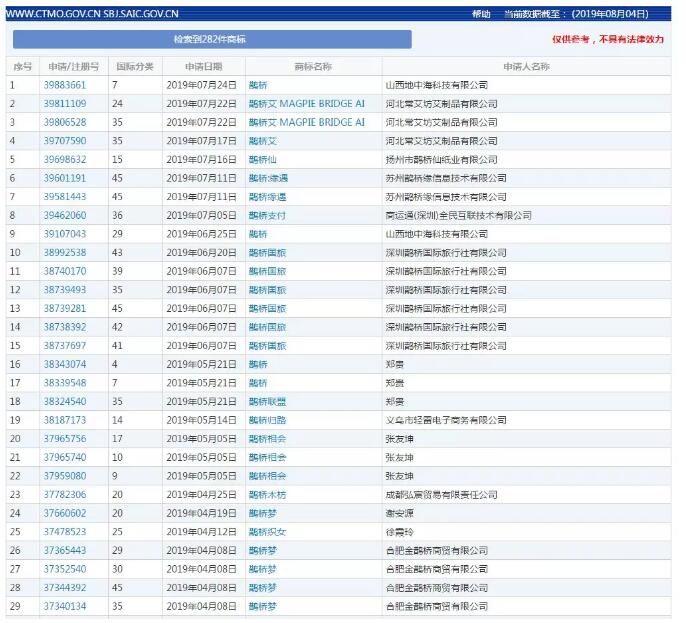Screen dimensions: 686x623
Task: Select date cell 2019年05月14日
Action: tap(201, 420)
